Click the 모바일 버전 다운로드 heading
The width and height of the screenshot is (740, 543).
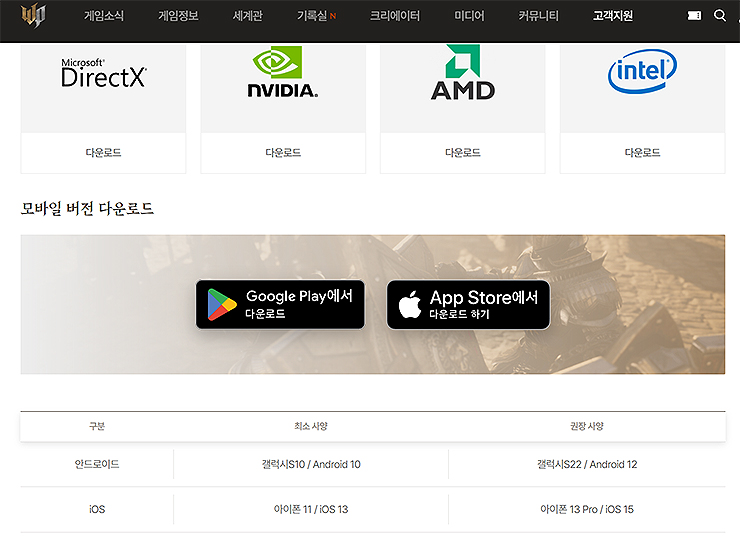tap(87, 208)
